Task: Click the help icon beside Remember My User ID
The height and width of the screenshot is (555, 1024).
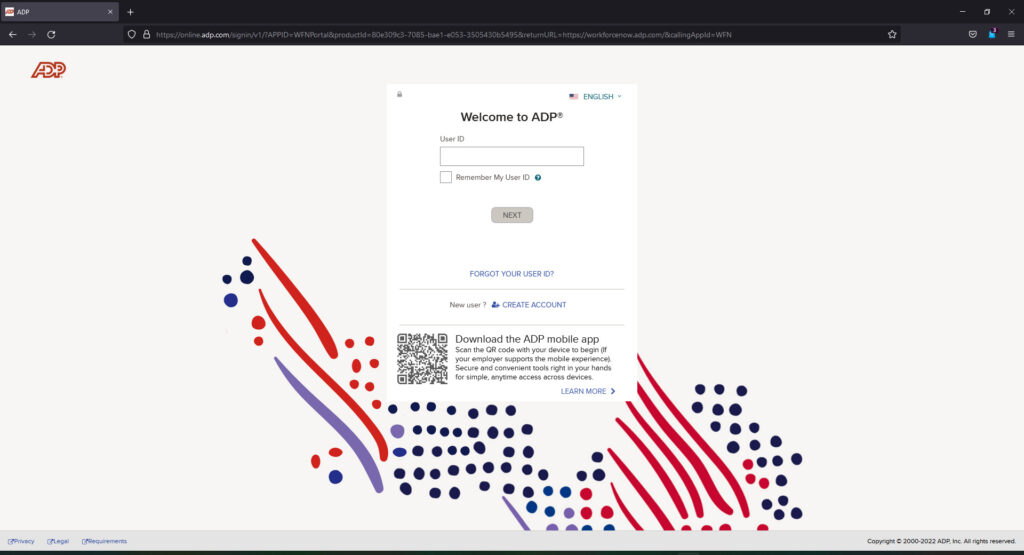Action: [538, 178]
